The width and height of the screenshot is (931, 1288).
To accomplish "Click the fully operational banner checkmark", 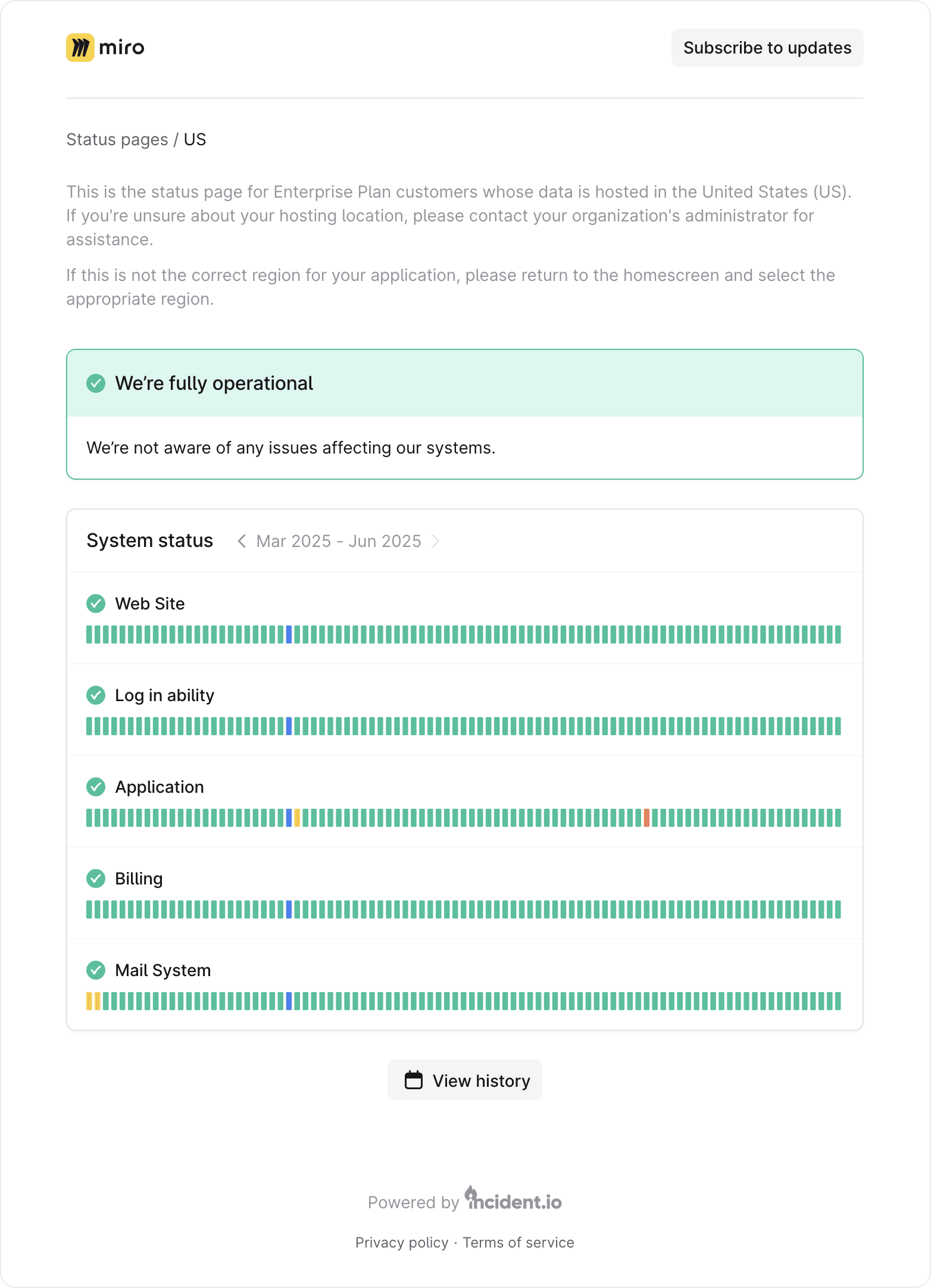I will click(96, 383).
